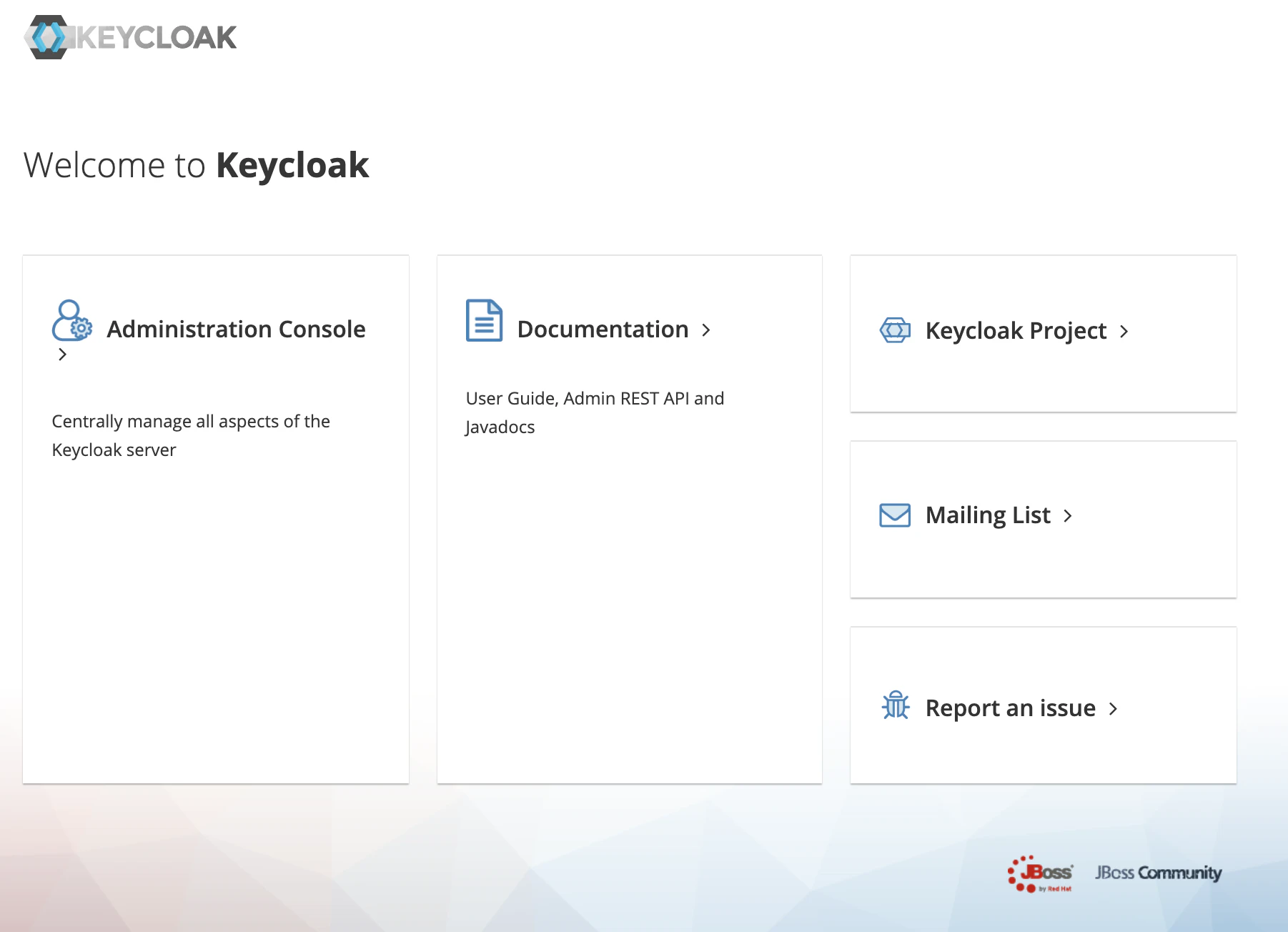Click the Keycloak Project hexagon icon

(895, 330)
